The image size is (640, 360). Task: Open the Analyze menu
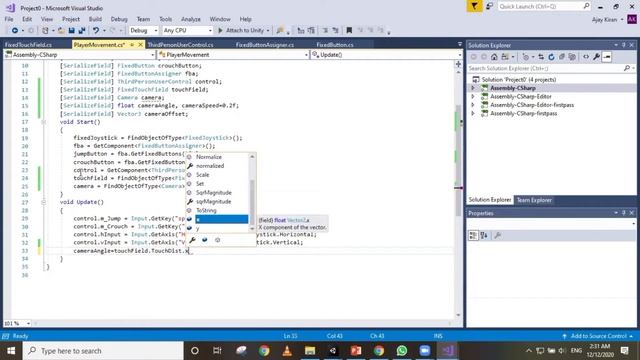tap(191, 19)
